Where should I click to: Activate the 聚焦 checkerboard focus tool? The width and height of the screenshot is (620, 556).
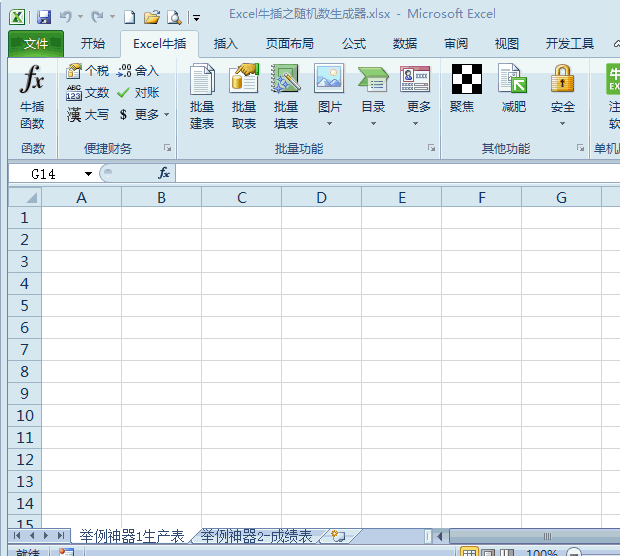(x=467, y=89)
